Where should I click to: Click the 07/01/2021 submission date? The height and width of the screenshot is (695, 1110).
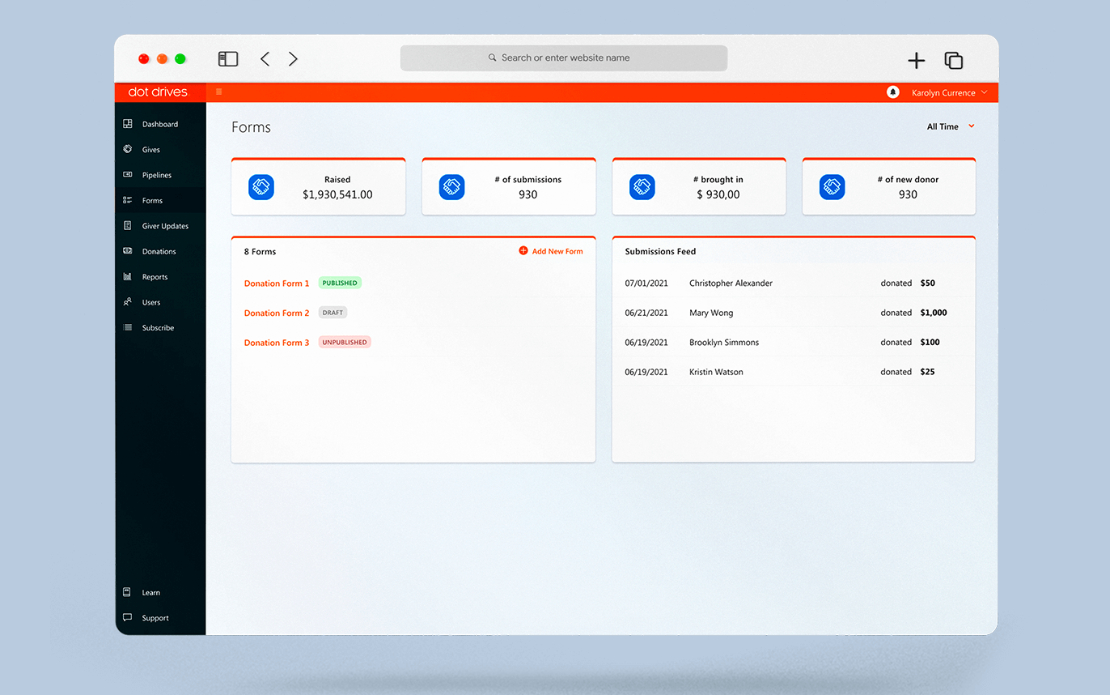pyautogui.click(x=646, y=283)
